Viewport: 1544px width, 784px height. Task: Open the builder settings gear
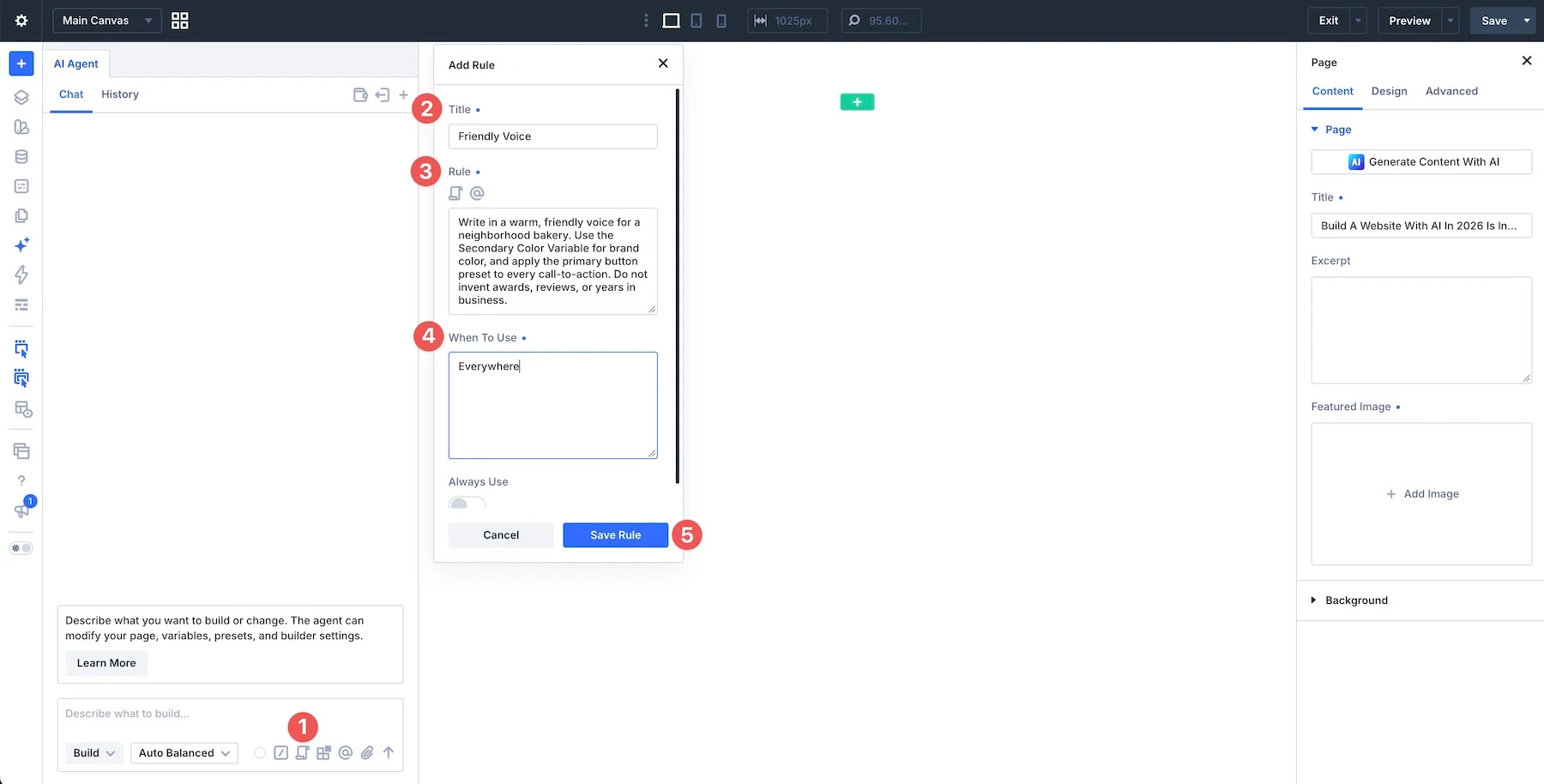coord(21,21)
